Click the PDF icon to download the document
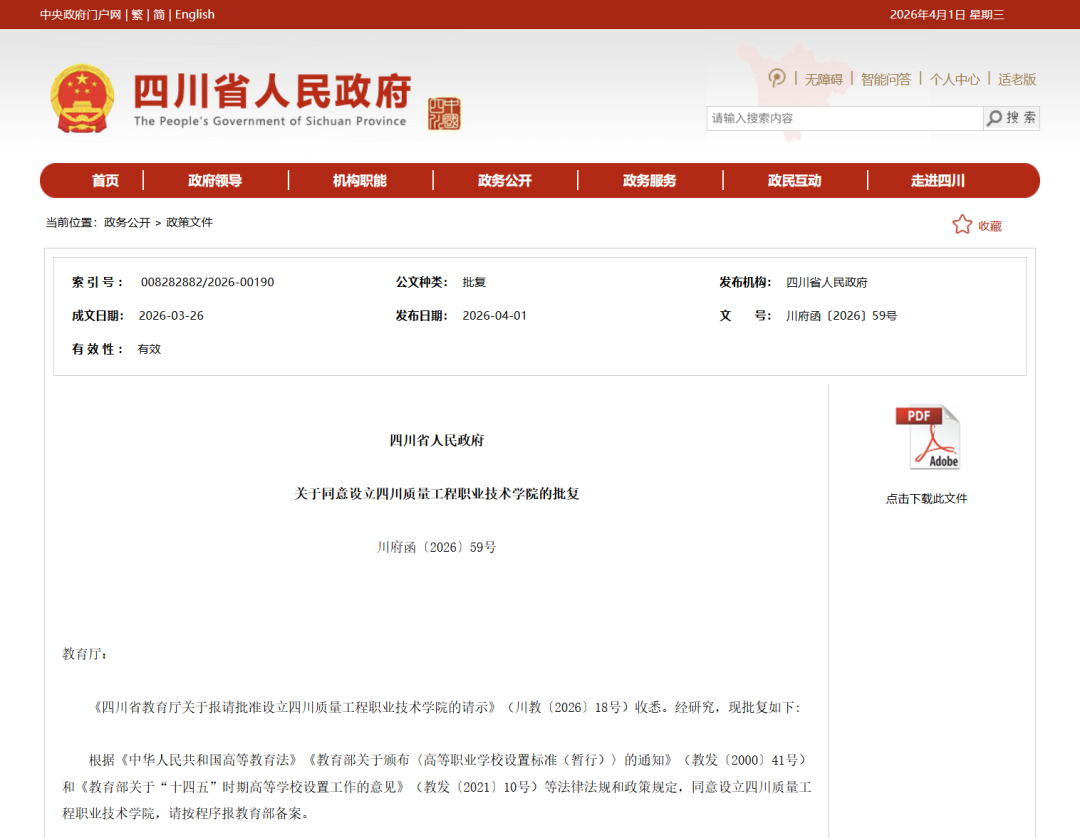This screenshot has height=838, width=1080. 928,435
